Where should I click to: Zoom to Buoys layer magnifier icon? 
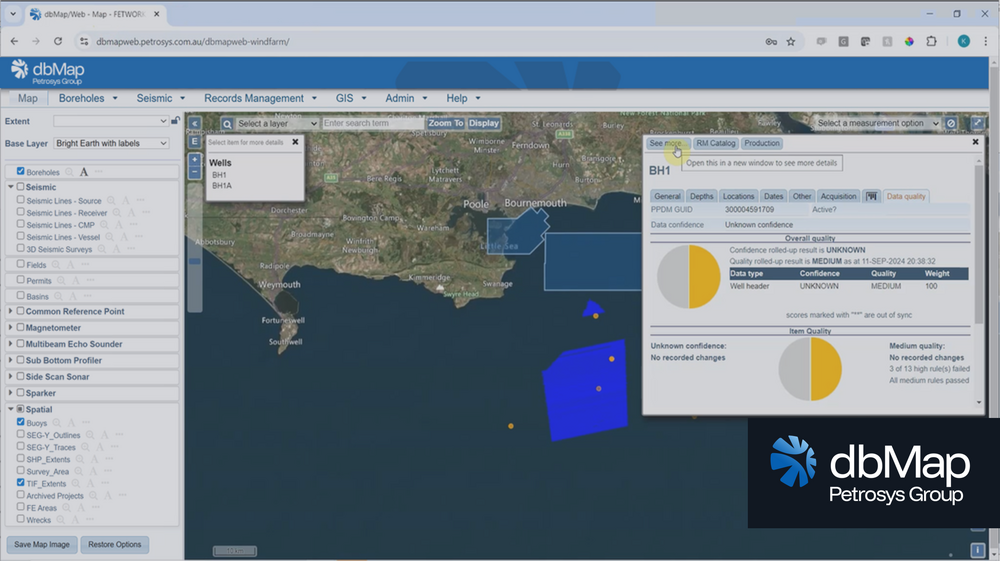57,423
